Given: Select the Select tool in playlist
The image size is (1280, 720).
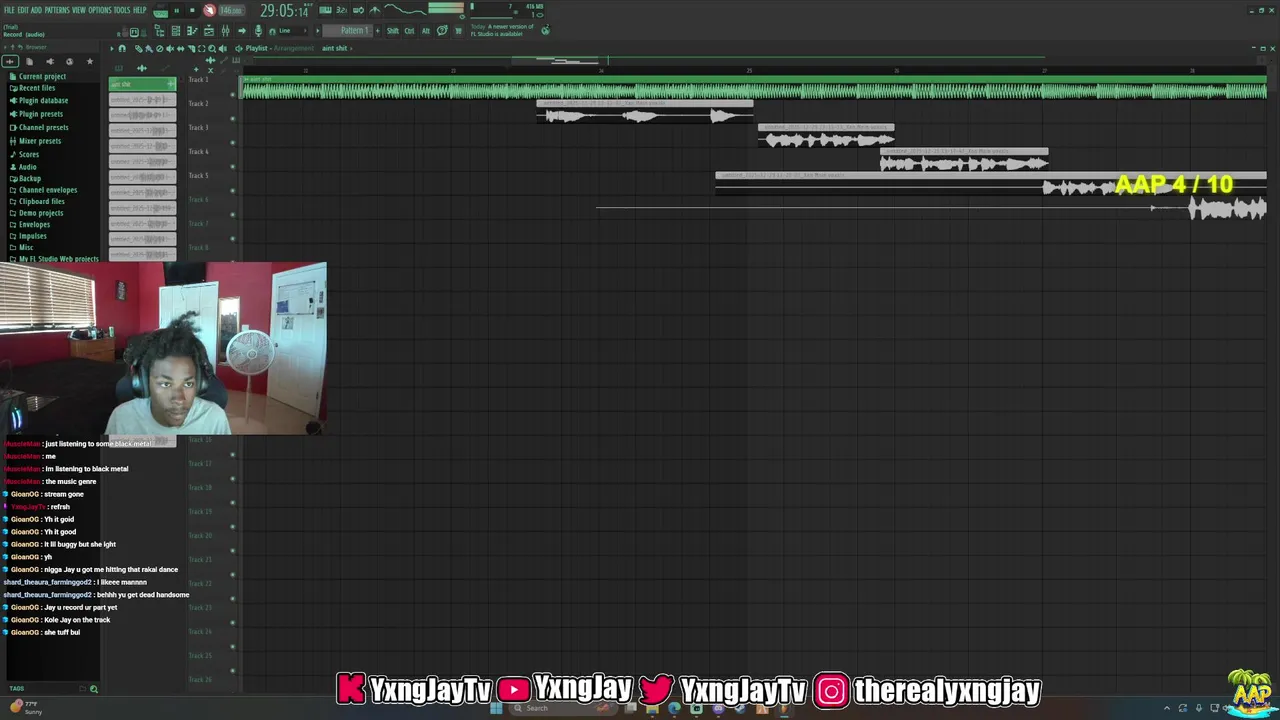Looking at the screenshot, I should (x=201, y=48).
